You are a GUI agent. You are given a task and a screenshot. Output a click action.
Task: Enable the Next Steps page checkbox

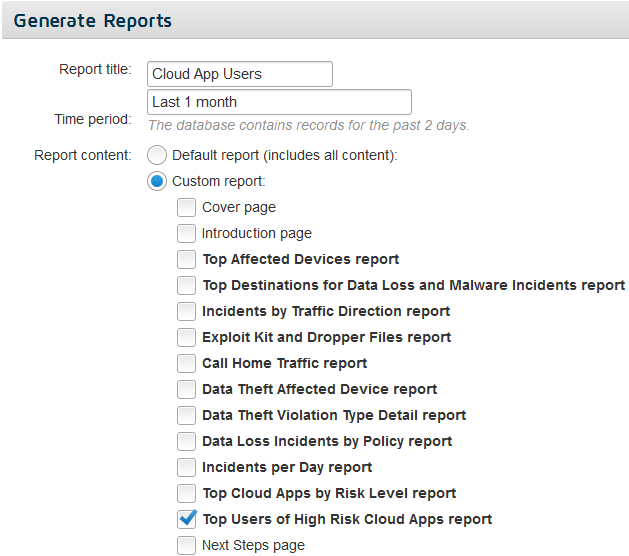pos(187,545)
